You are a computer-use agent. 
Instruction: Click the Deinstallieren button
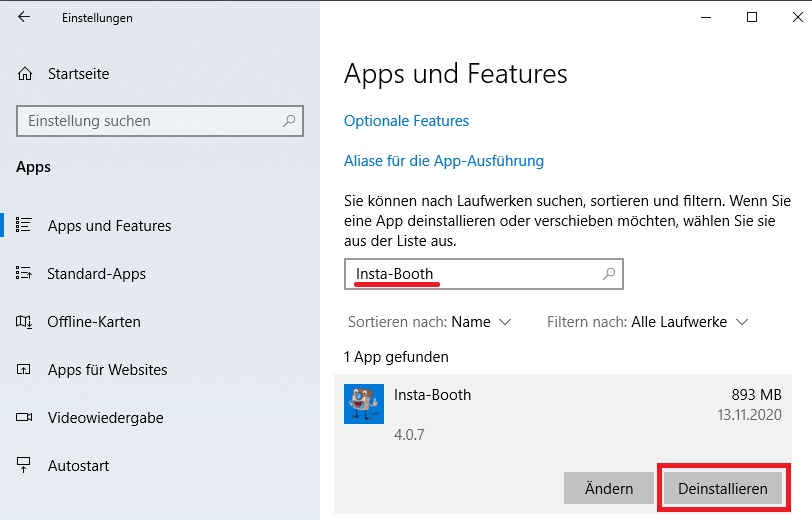pyautogui.click(x=723, y=488)
